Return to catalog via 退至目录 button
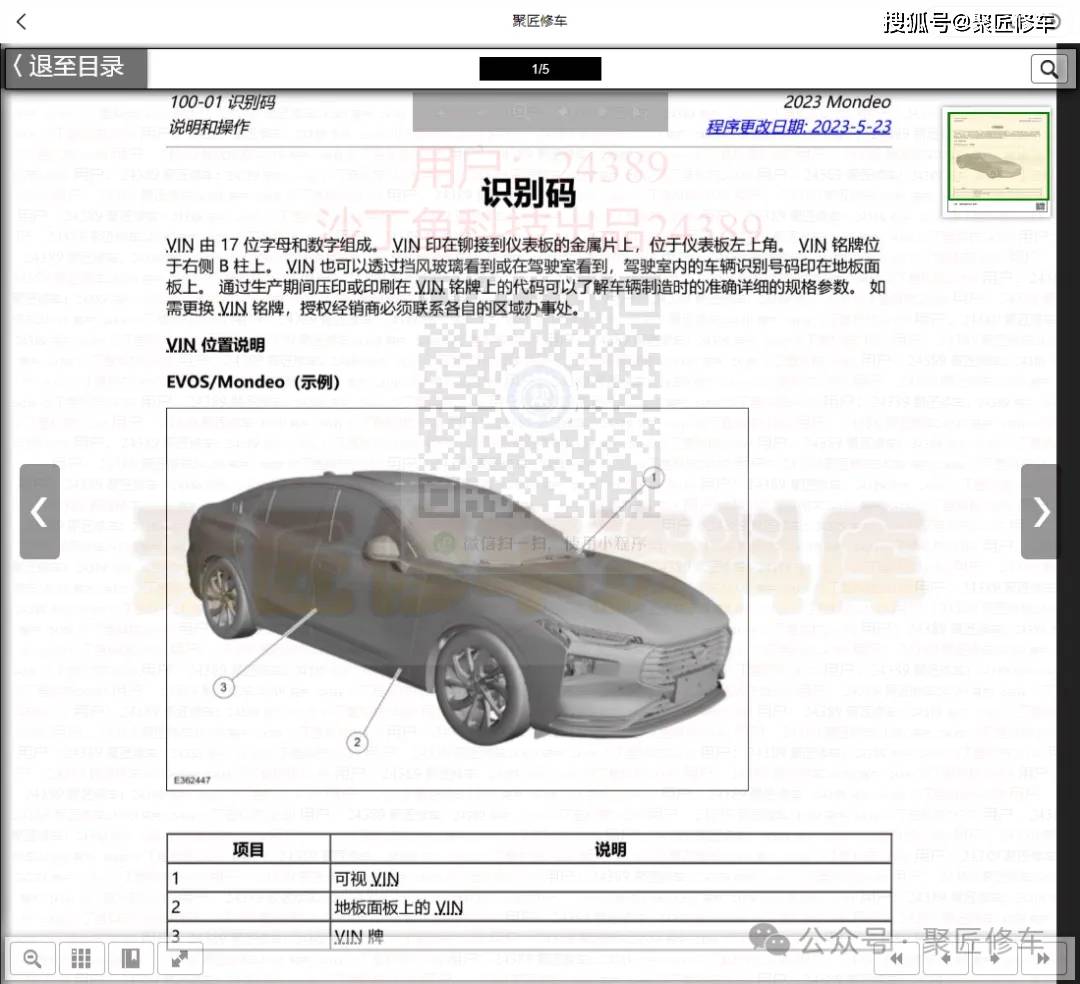The width and height of the screenshot is (1080, 984). (x=76, y=67)
